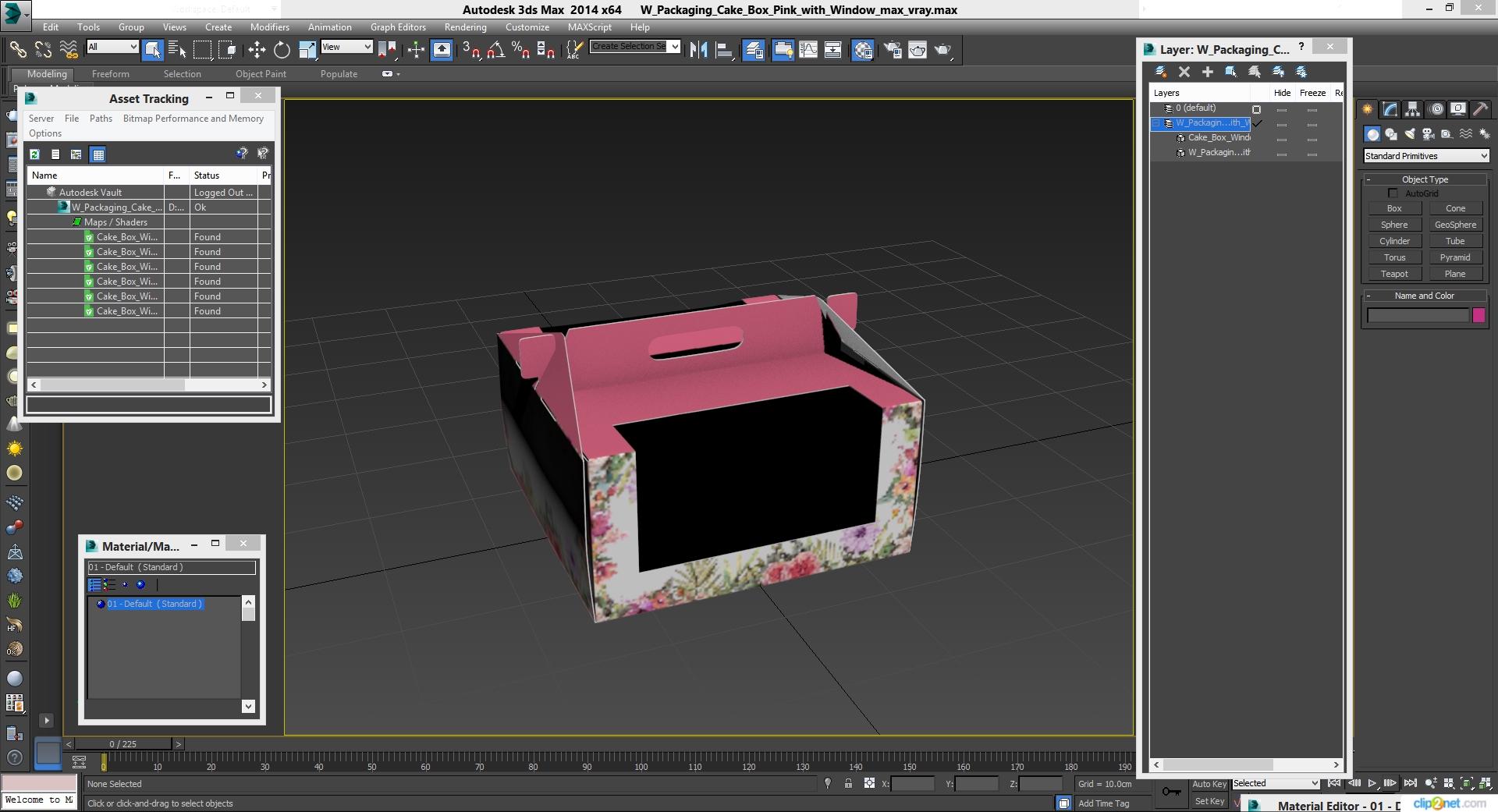Switch to Object Paint ribbon tab
Screen dimensions: 1498x812
point(261,74)
